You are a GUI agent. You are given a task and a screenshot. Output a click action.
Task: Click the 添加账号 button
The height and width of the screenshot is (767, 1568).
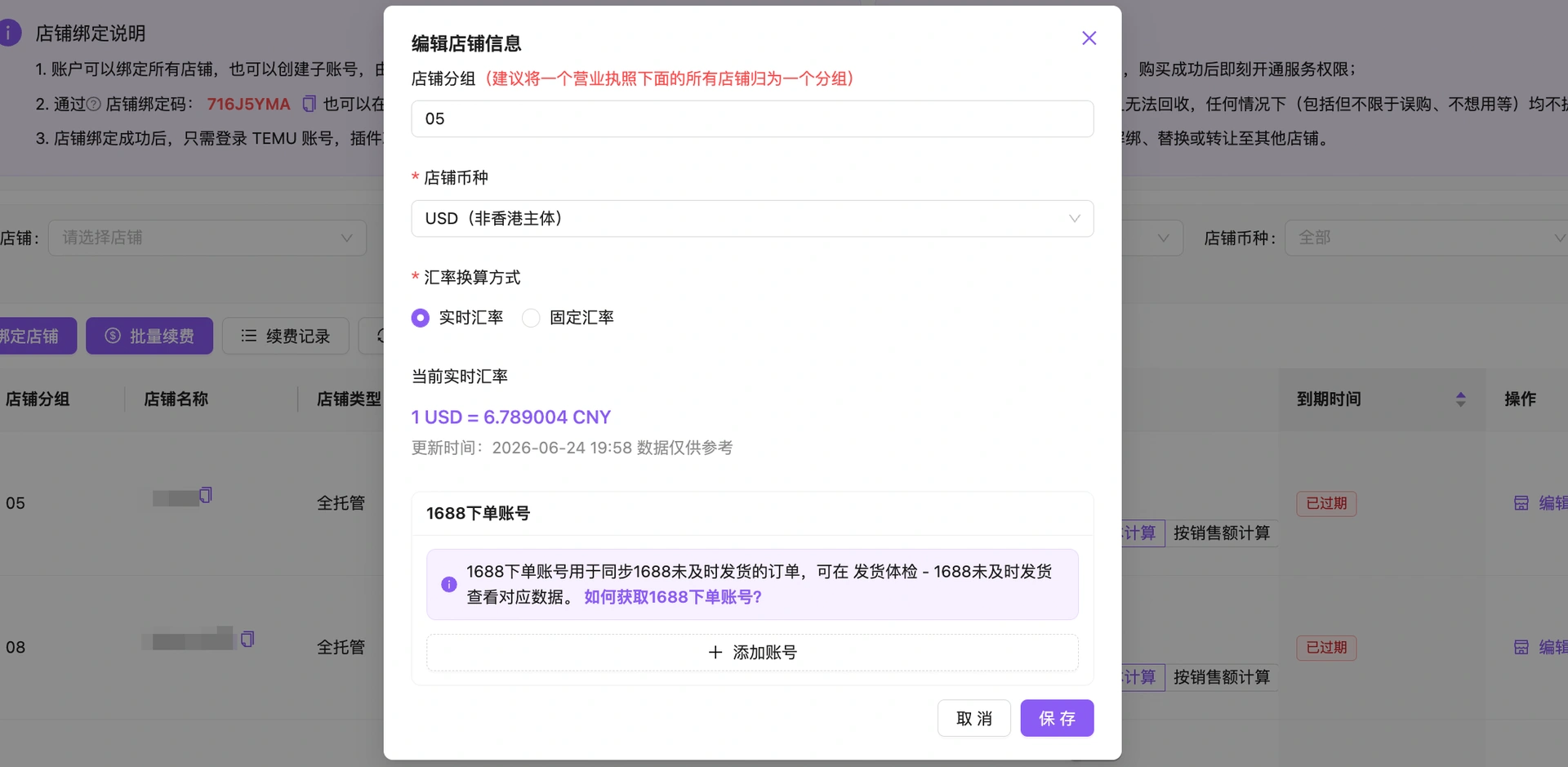pos(752,653)
